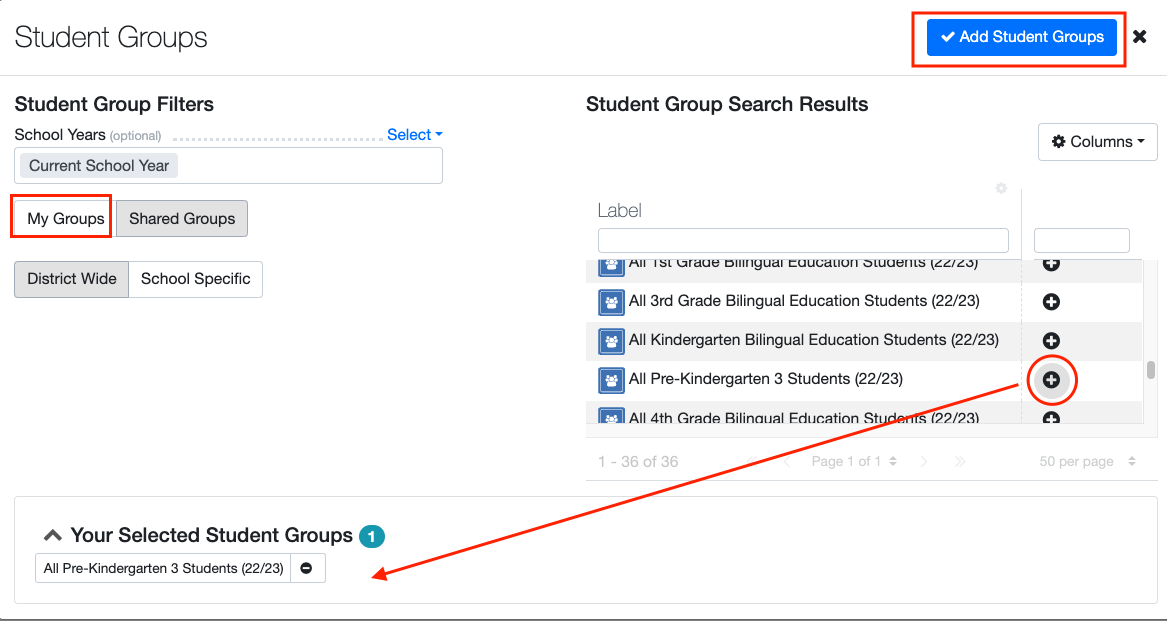Image resolution: width=1167 pixels, height=621 pixels.
Task: Add the 3rd Grade Bilingual Education group
Action: [1051, 301]
